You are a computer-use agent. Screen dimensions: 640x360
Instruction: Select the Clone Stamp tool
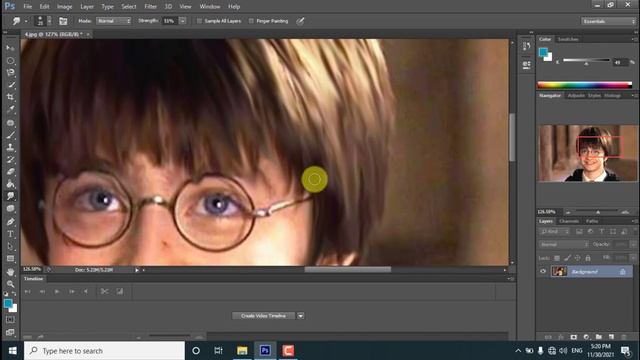10,147
